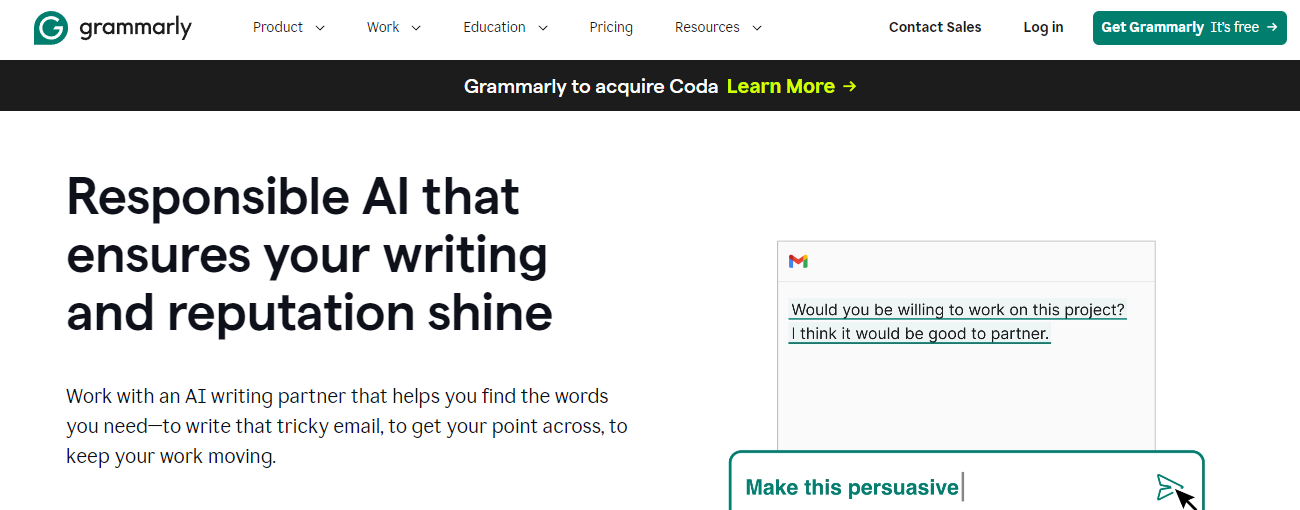Click the Grammarly to acquire Coda announcement

tap(591, 86)
